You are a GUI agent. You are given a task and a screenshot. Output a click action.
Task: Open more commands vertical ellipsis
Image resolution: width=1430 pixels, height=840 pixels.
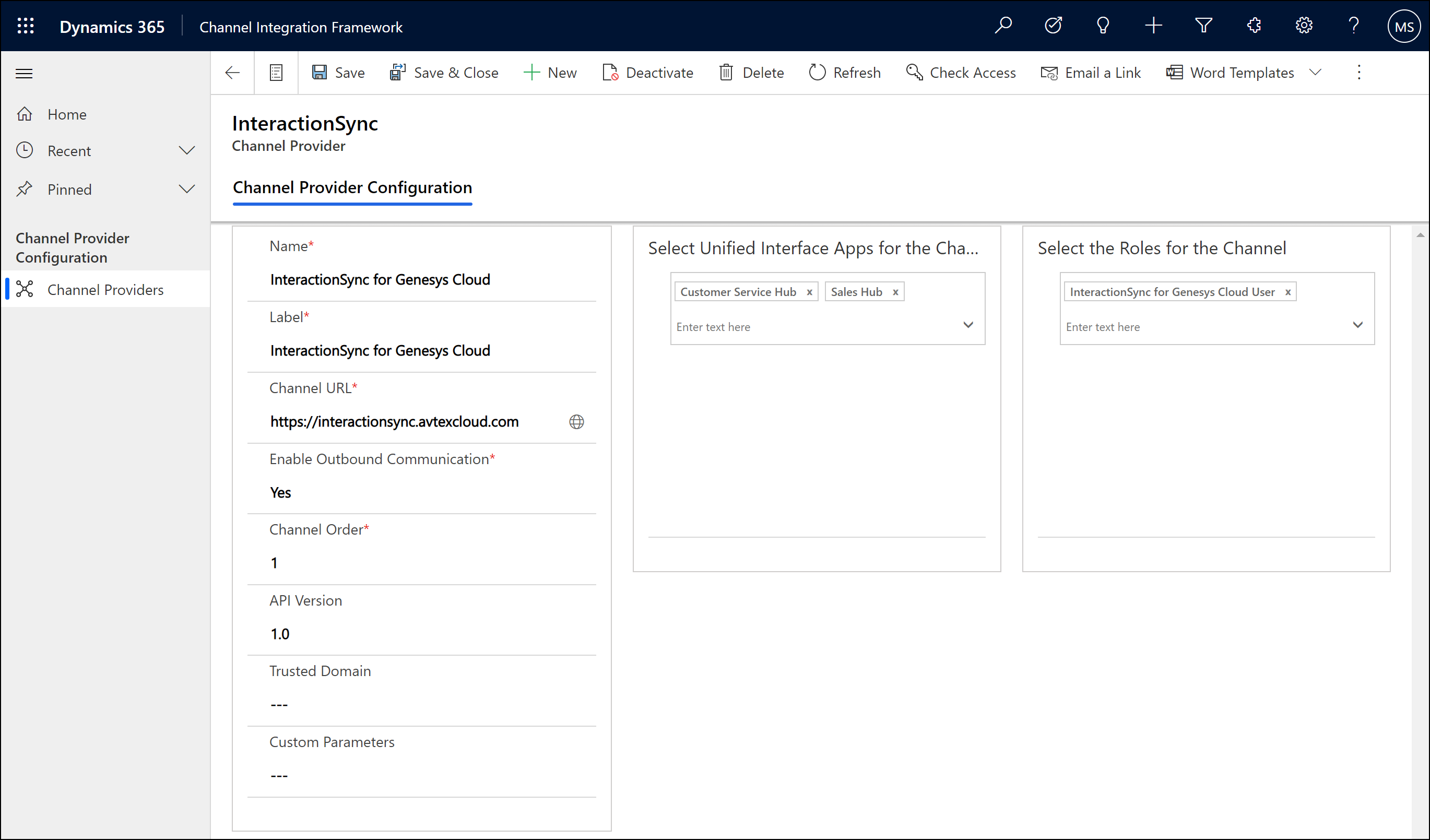tap(1358, 73)
